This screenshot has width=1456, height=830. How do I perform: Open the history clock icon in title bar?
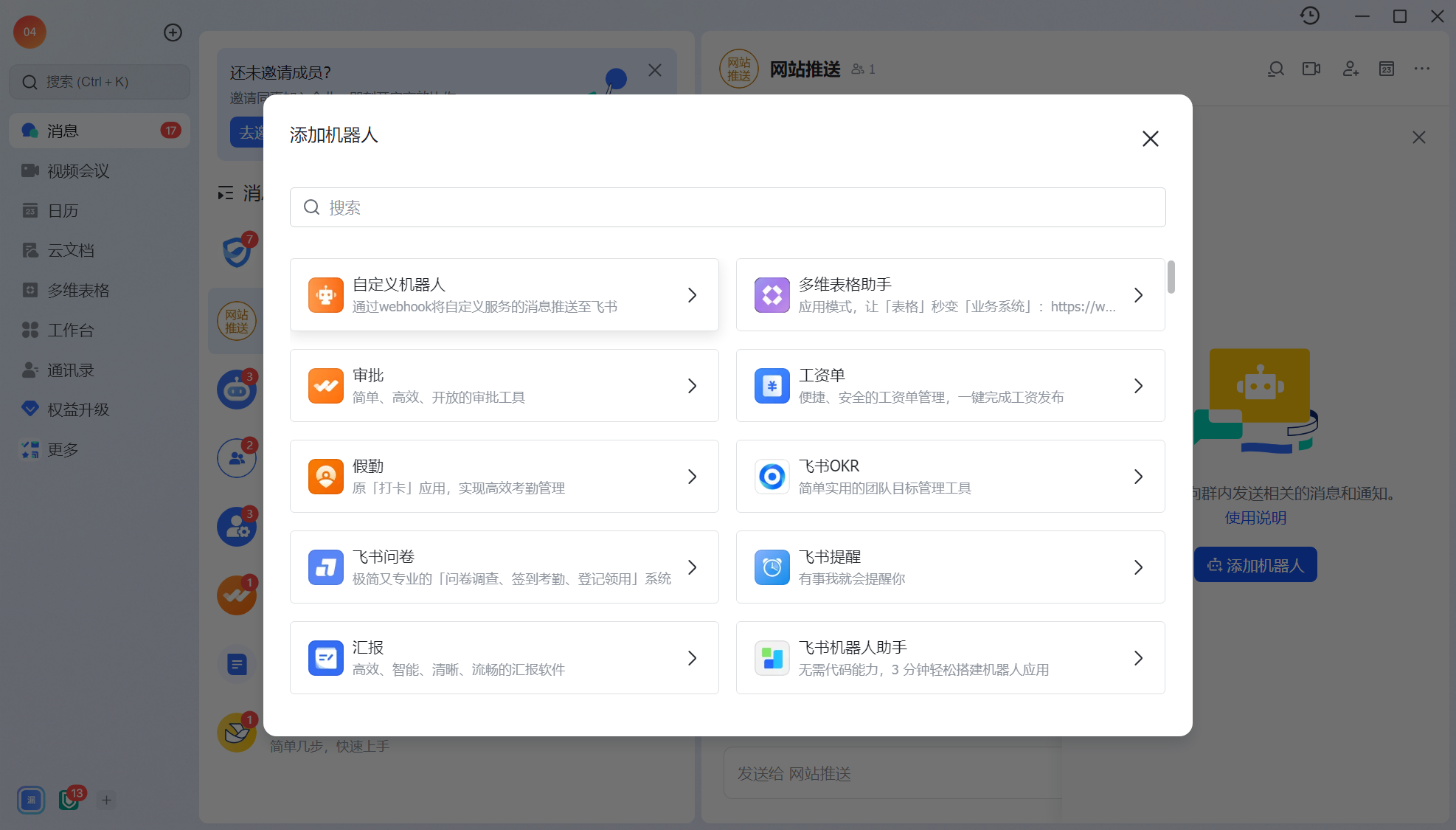(1309, 15)
